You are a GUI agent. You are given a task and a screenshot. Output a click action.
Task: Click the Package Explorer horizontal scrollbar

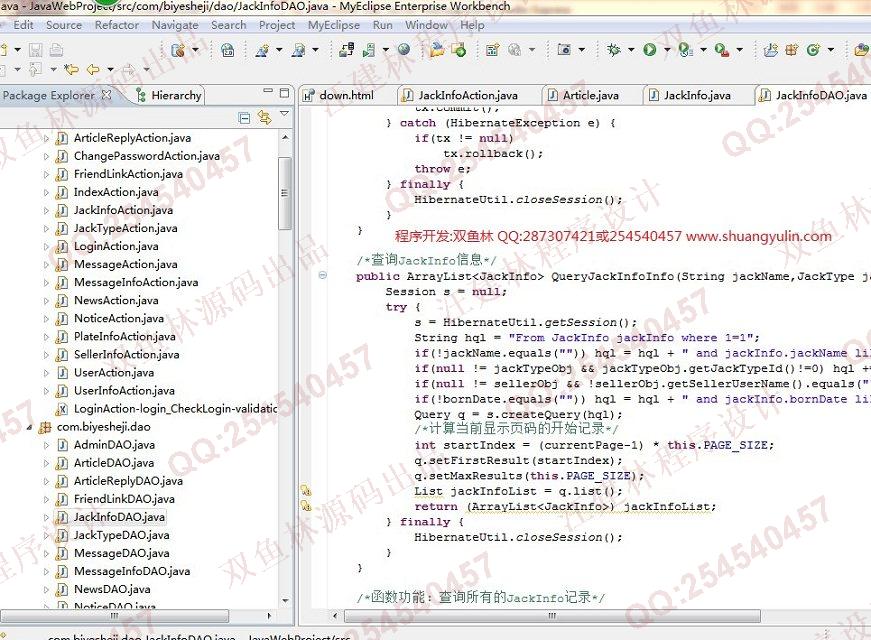pyautogui.click(x=114, y=616)
